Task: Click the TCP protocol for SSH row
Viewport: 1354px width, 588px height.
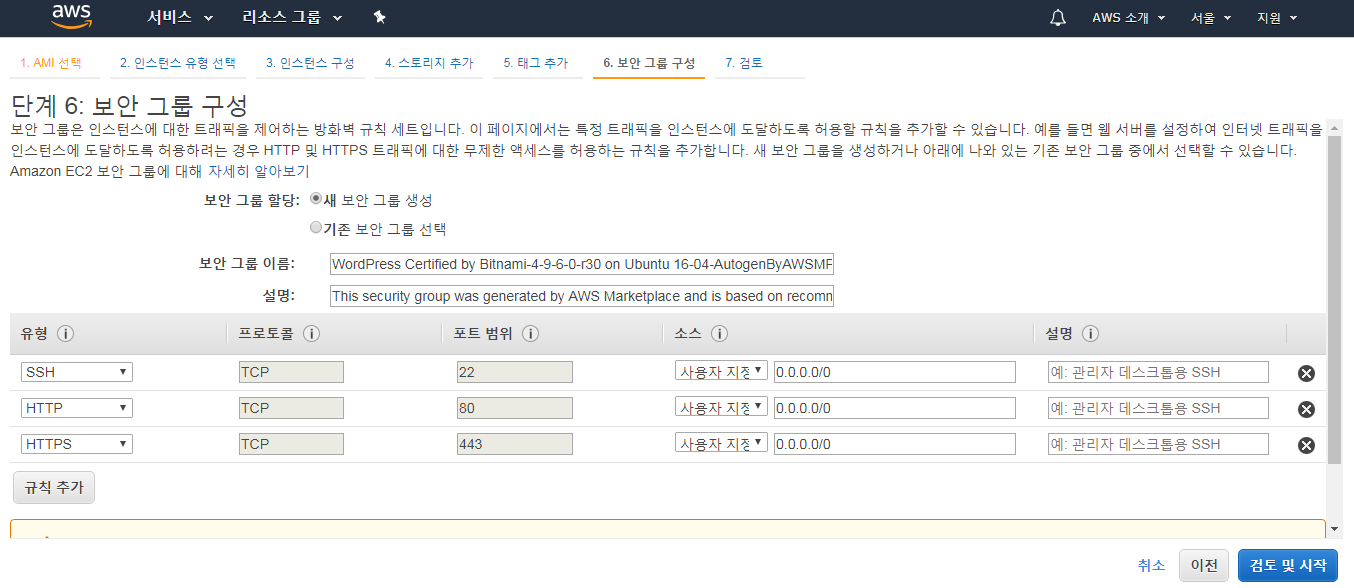Action: (x=291, y=372)
